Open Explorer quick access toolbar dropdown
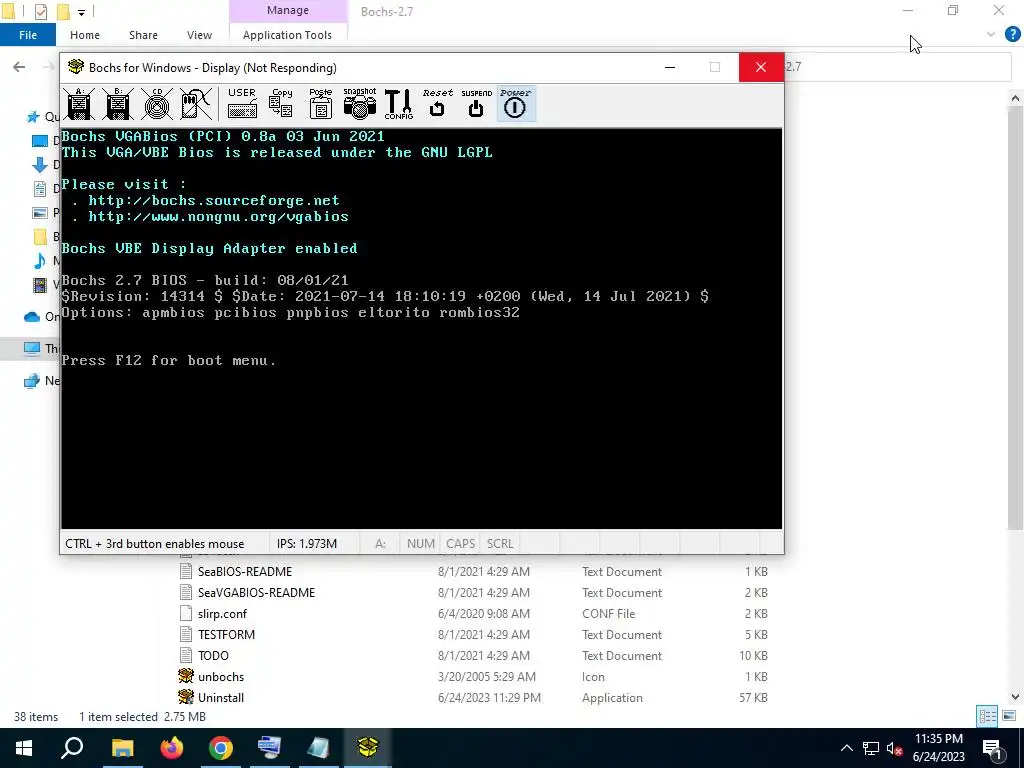Viewport: 1024px width, 768px height. (81, 12)
